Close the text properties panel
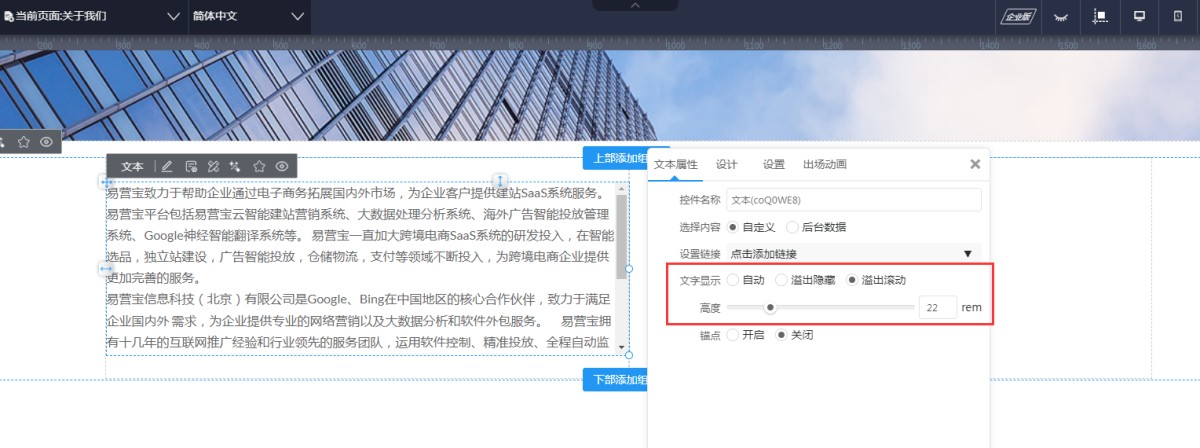The height and width of the screenshot is (448, 1200). pos(975,164)
